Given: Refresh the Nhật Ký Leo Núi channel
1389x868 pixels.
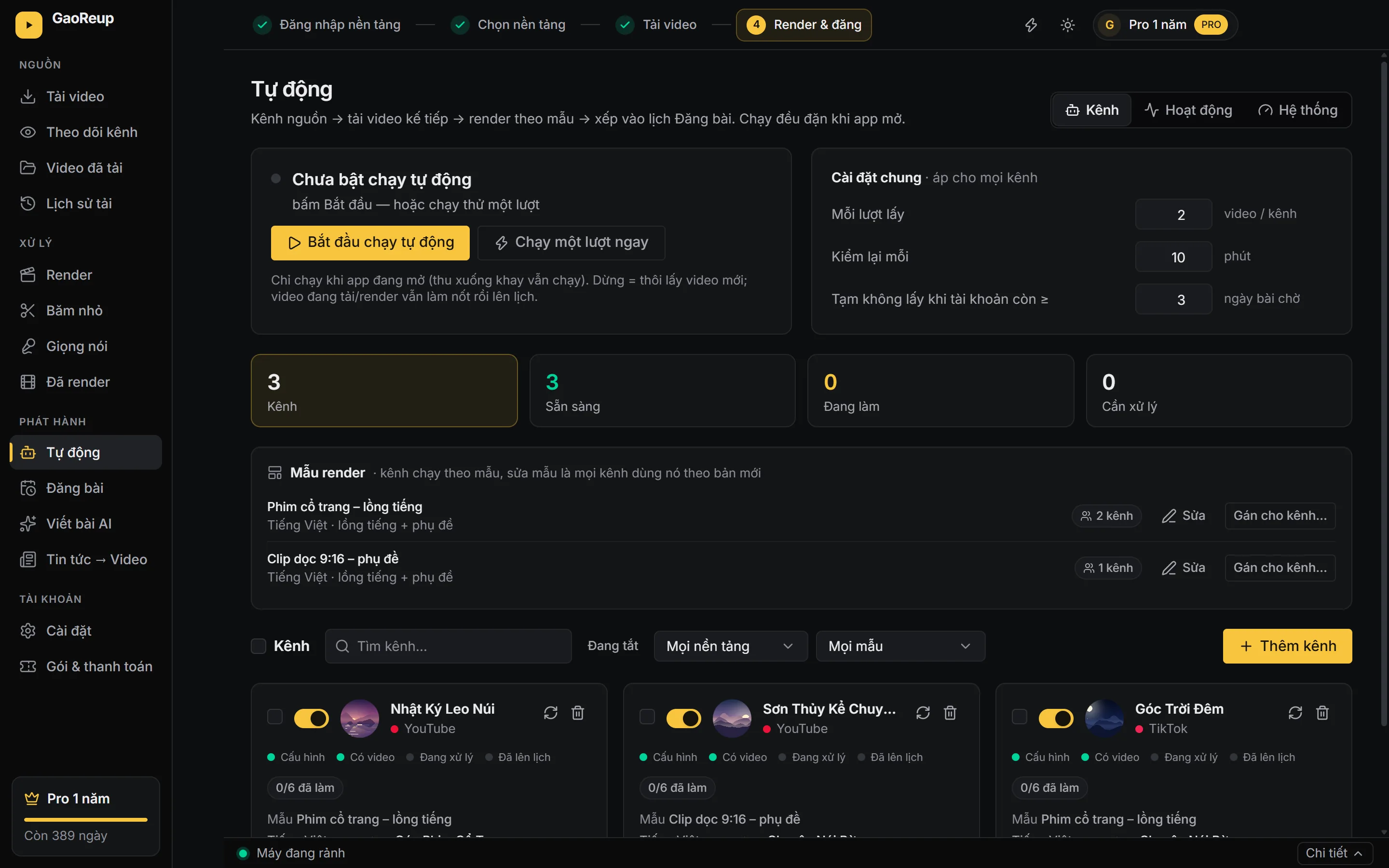Looking at the screenshot, I should click(x=550, y=712).
